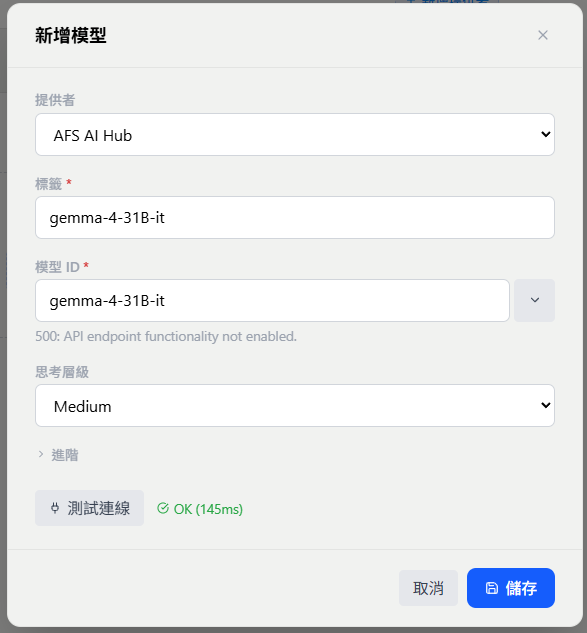Click the 模型 ID field label
The height and width of the screenshot is (633, 587).
[57, 267]
